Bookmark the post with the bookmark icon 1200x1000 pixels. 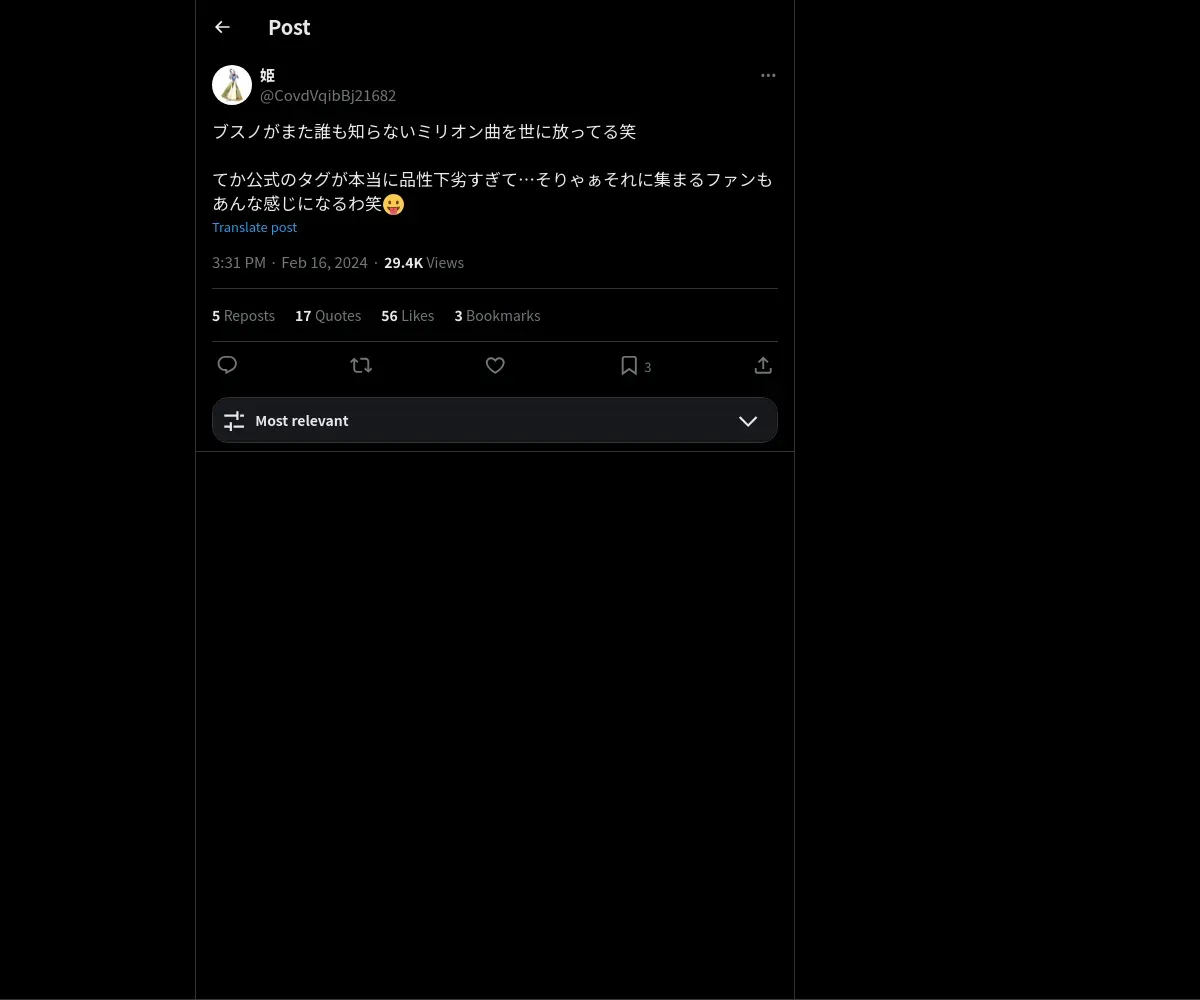tap(629, 366)
